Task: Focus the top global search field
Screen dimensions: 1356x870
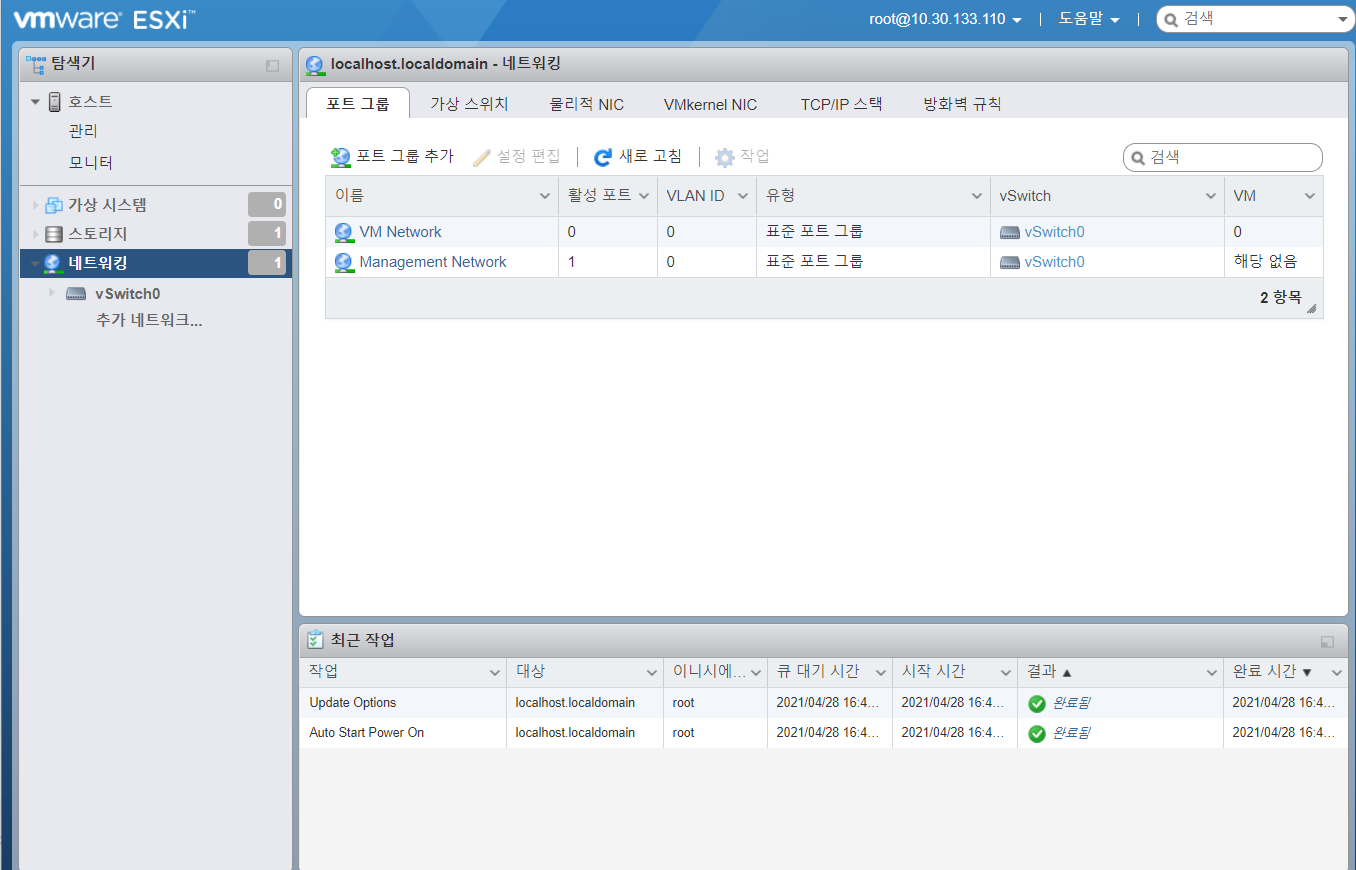Action: point(1254,19)
